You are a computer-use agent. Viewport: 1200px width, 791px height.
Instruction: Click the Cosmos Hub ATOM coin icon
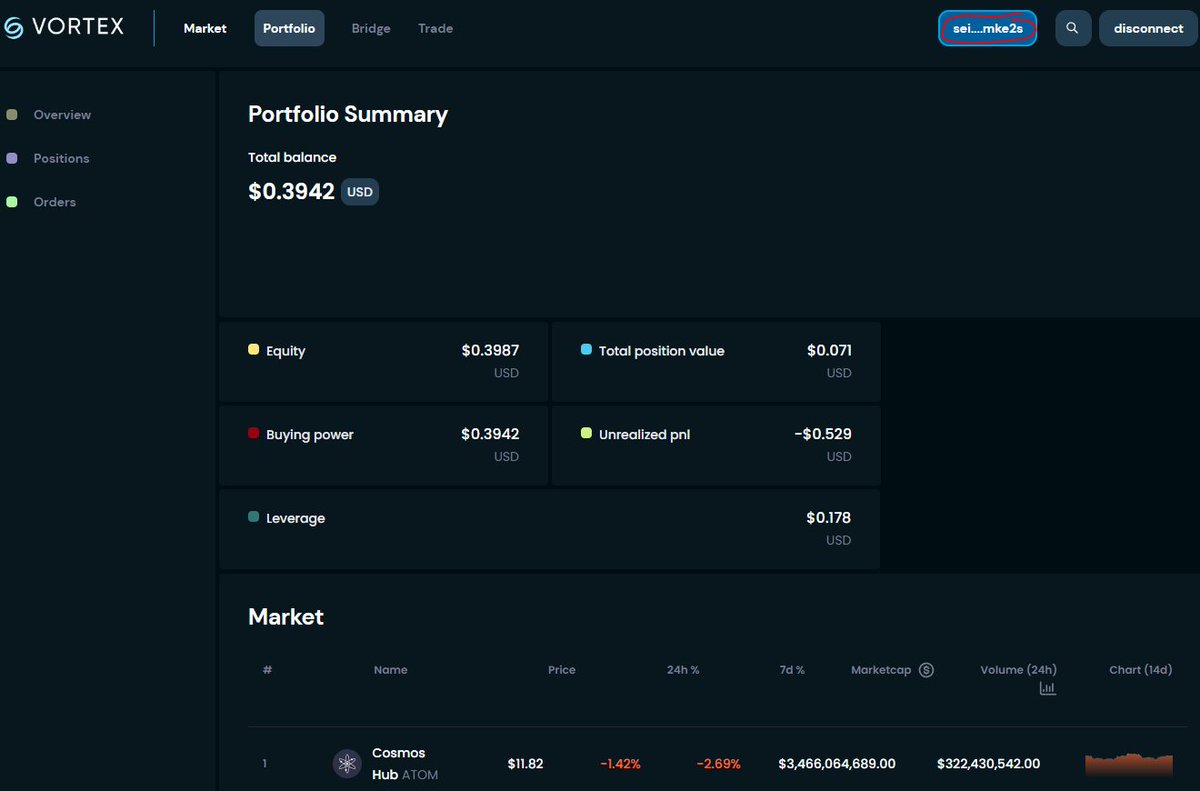click(x=347, y=764)
